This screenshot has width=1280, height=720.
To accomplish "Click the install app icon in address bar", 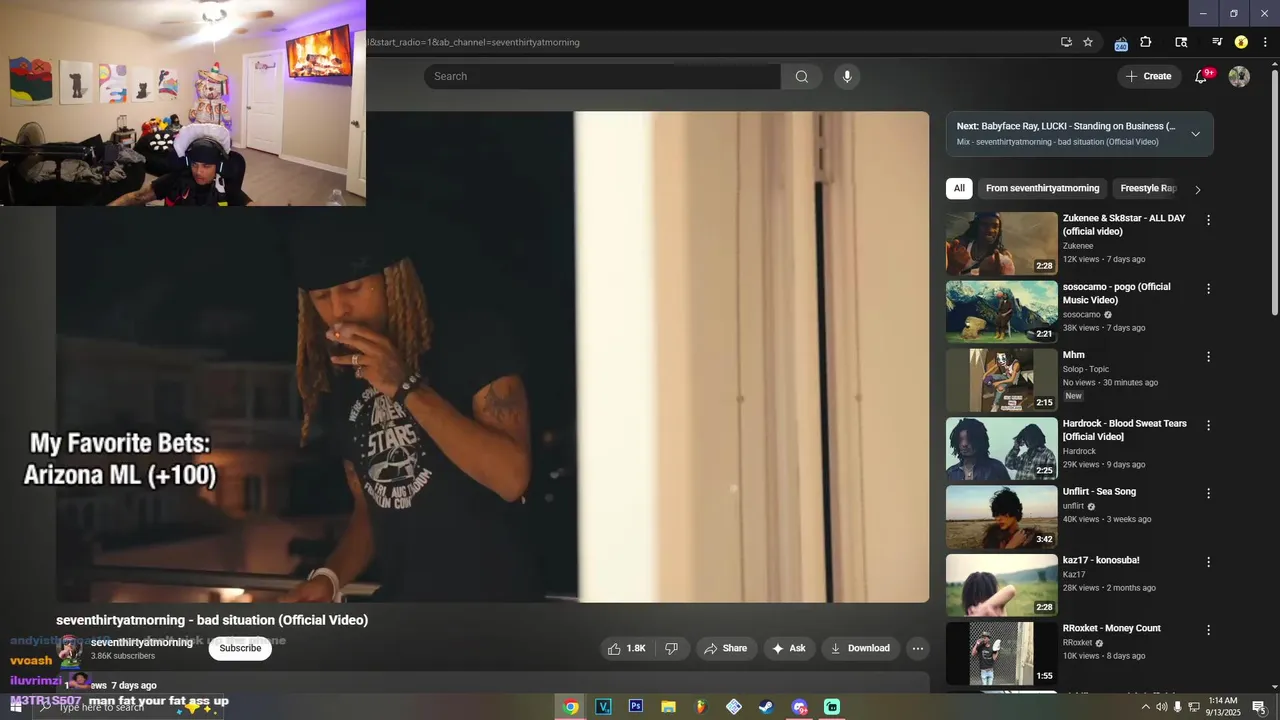I will [x=1066, y=42].
